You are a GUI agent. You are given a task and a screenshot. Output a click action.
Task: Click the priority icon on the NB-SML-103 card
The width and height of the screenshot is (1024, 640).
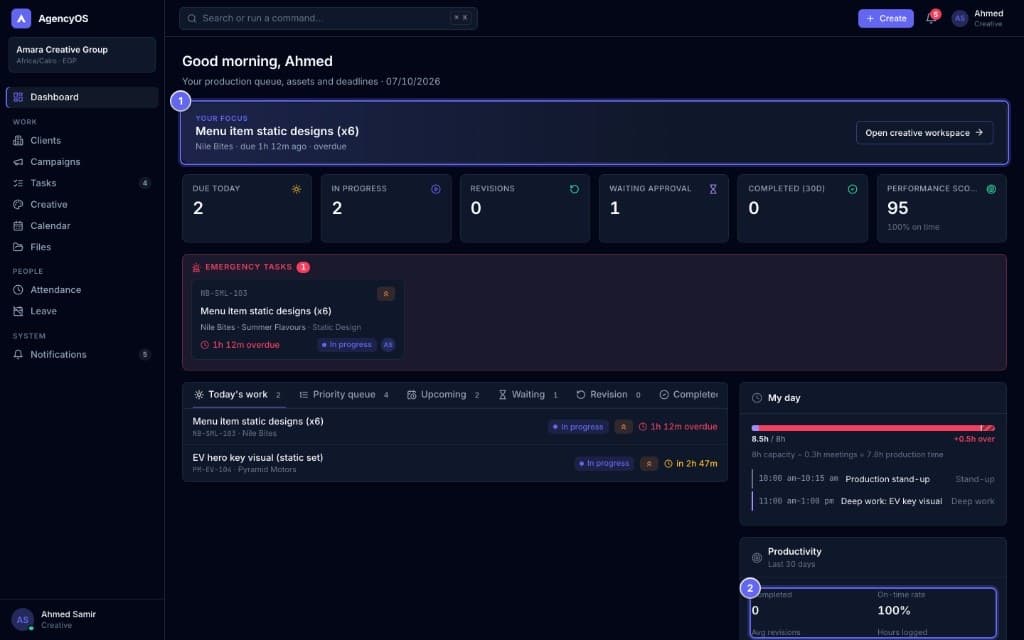coord(386,294)
